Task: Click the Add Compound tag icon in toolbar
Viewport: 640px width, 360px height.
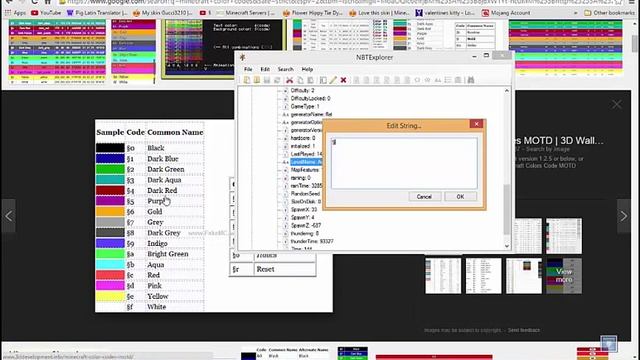Action: tap(458, 80)
